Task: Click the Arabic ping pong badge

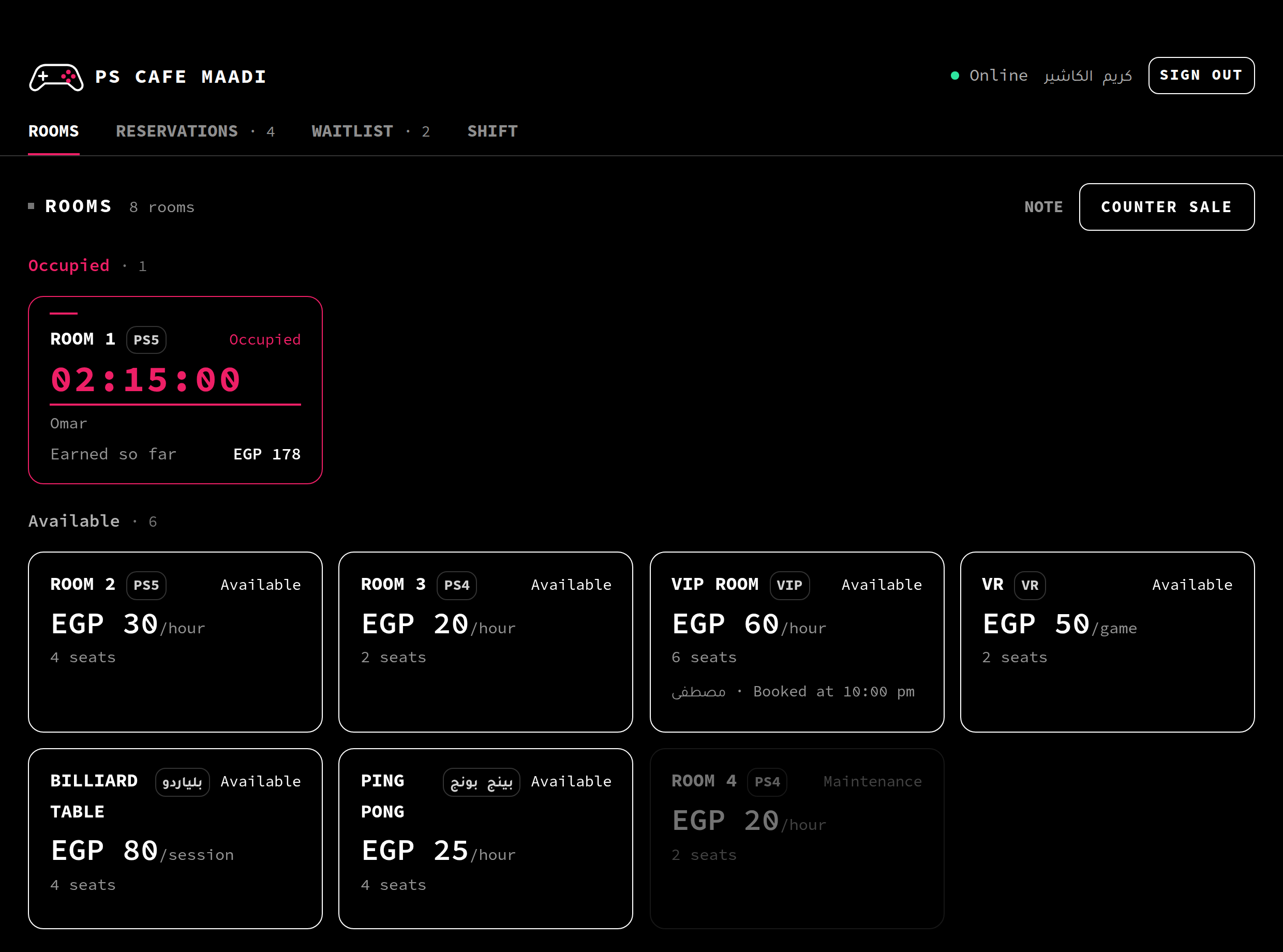Action: click(482, 782)
